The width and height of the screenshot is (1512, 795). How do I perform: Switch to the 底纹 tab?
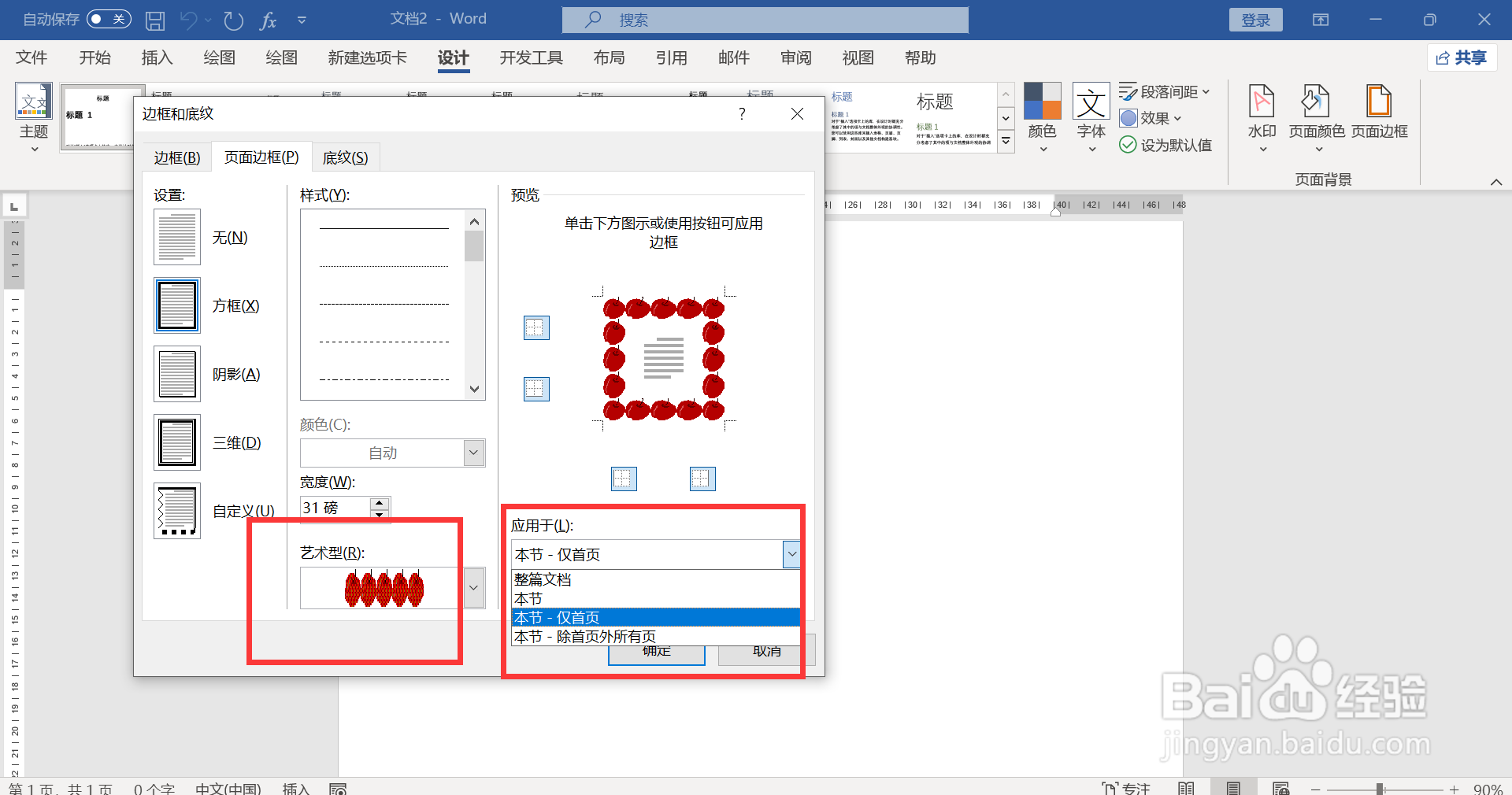[x=345, y=157]
